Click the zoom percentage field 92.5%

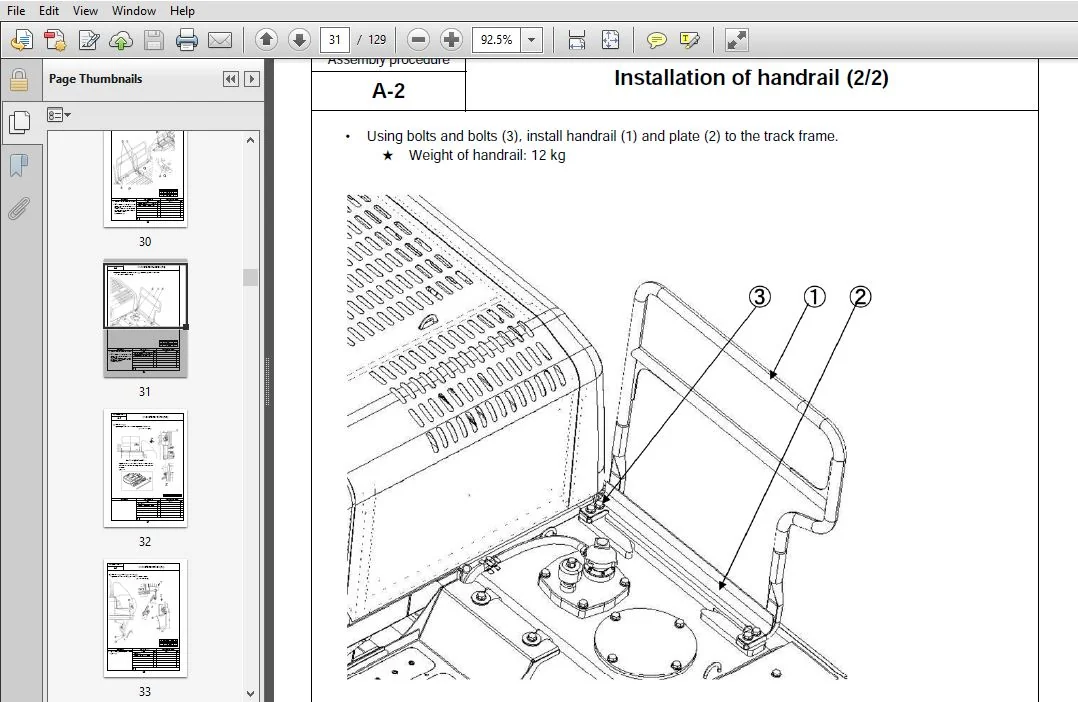click(496, 40)
